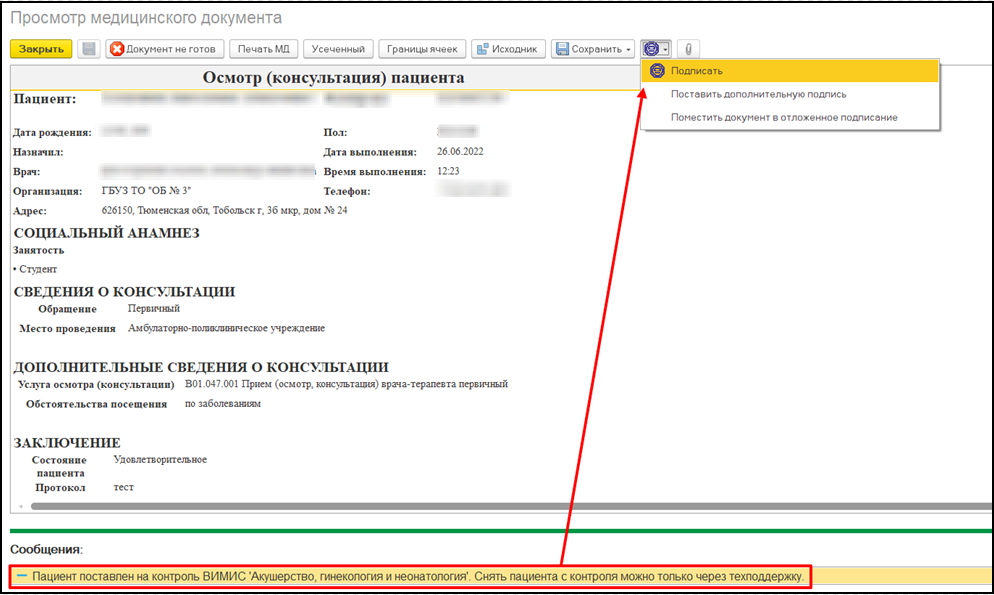Expand the Сохранить dropdown arrow

point(629,49)
